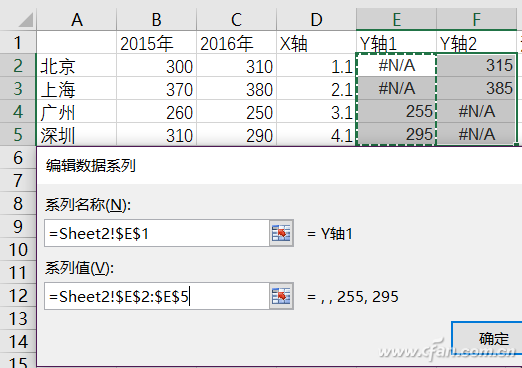Select column F header
This screenshot has height=368, width=522.
click(x=476, y=20)
